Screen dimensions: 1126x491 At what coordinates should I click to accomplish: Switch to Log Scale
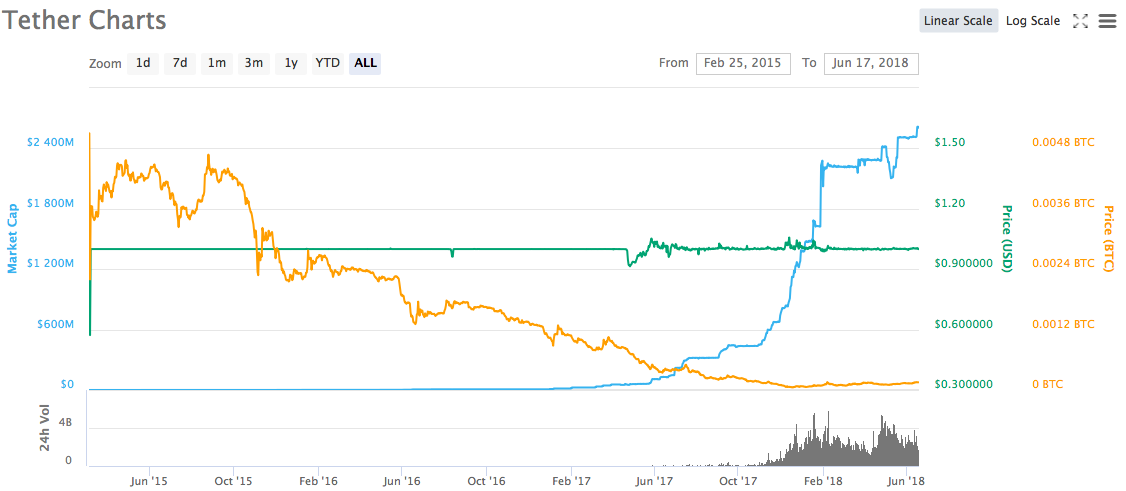(x=1033, y=21)
